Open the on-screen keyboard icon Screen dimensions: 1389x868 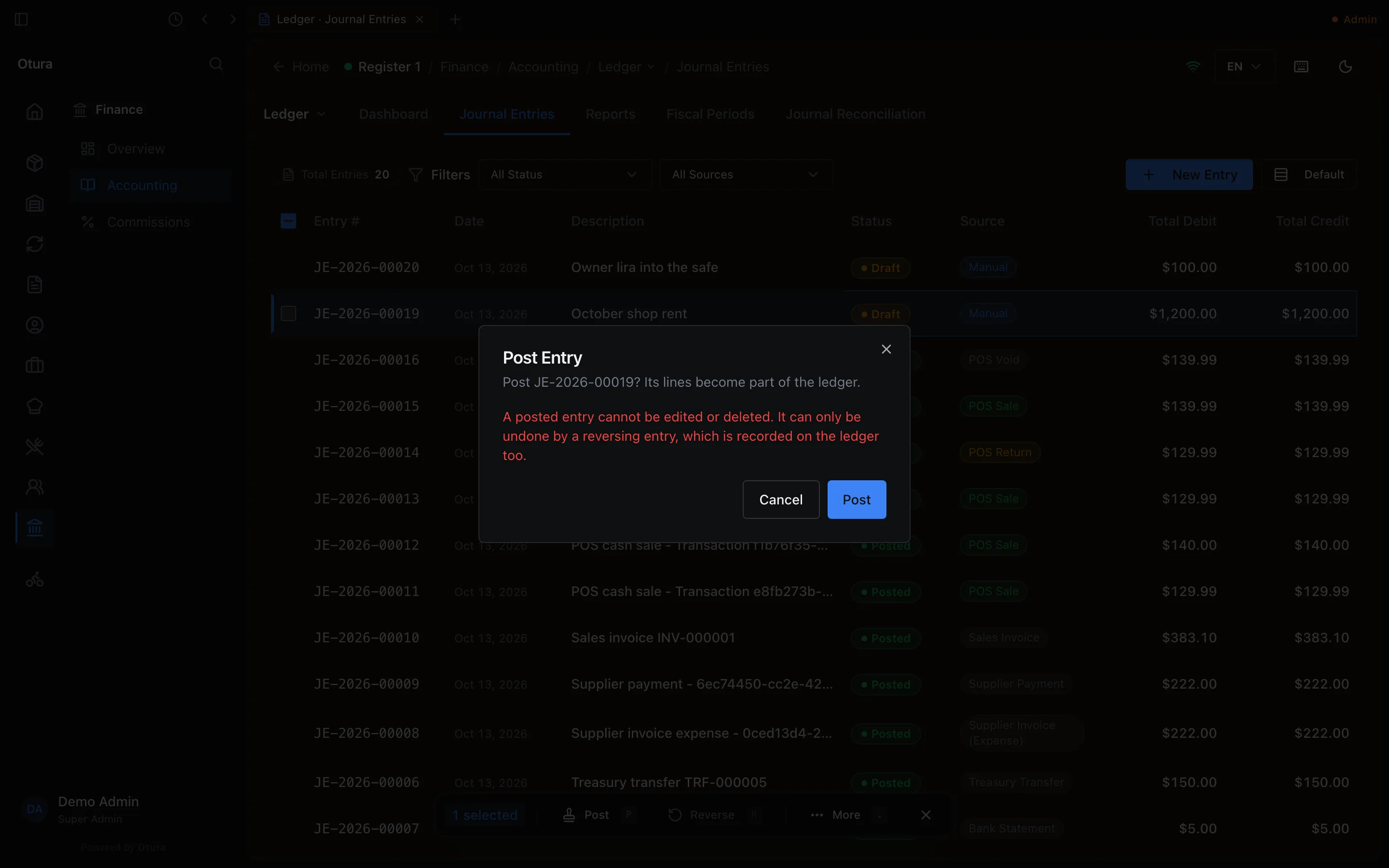[x=1301, y=67]
